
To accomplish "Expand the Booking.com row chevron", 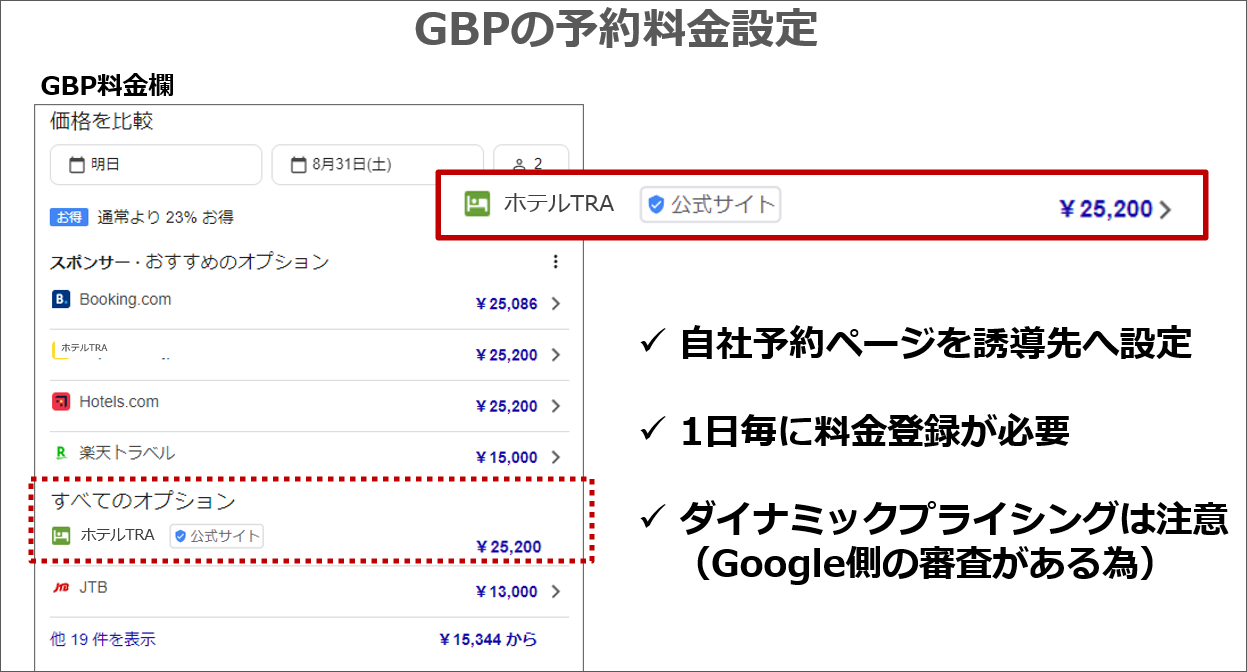I will pyautogui.click(x=556, y=304).
